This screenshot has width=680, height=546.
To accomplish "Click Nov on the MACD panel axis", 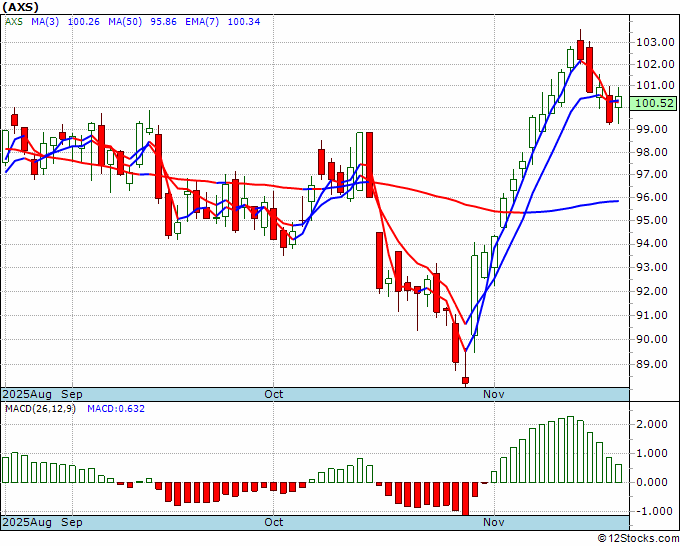I will [494, 522].
